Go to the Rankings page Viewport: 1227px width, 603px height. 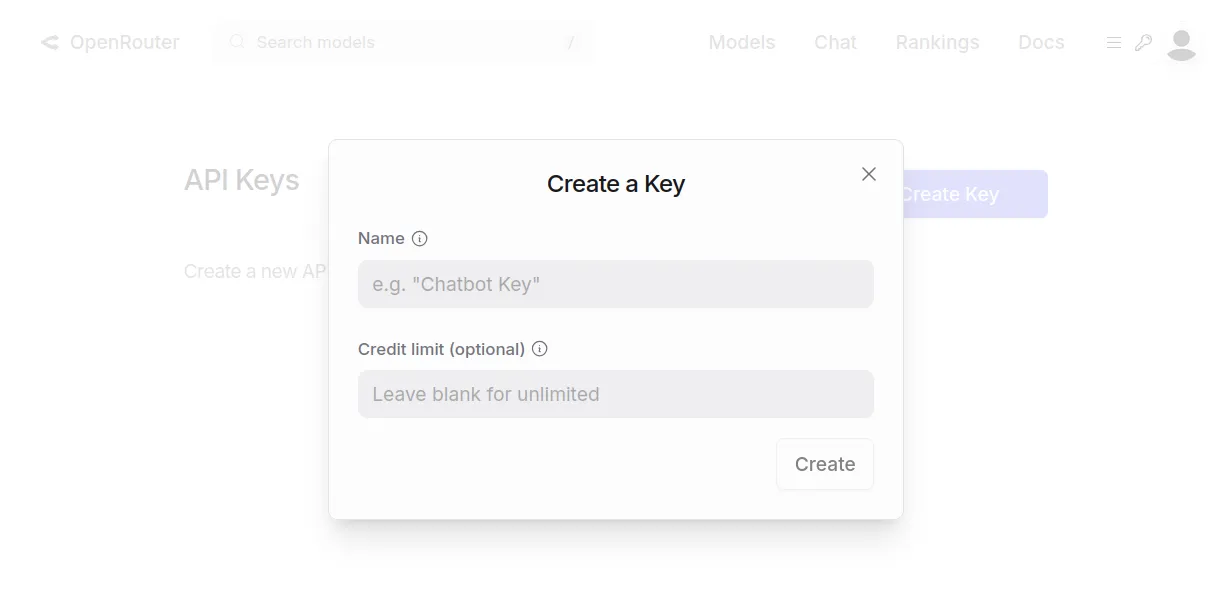[x=938, y=43]
